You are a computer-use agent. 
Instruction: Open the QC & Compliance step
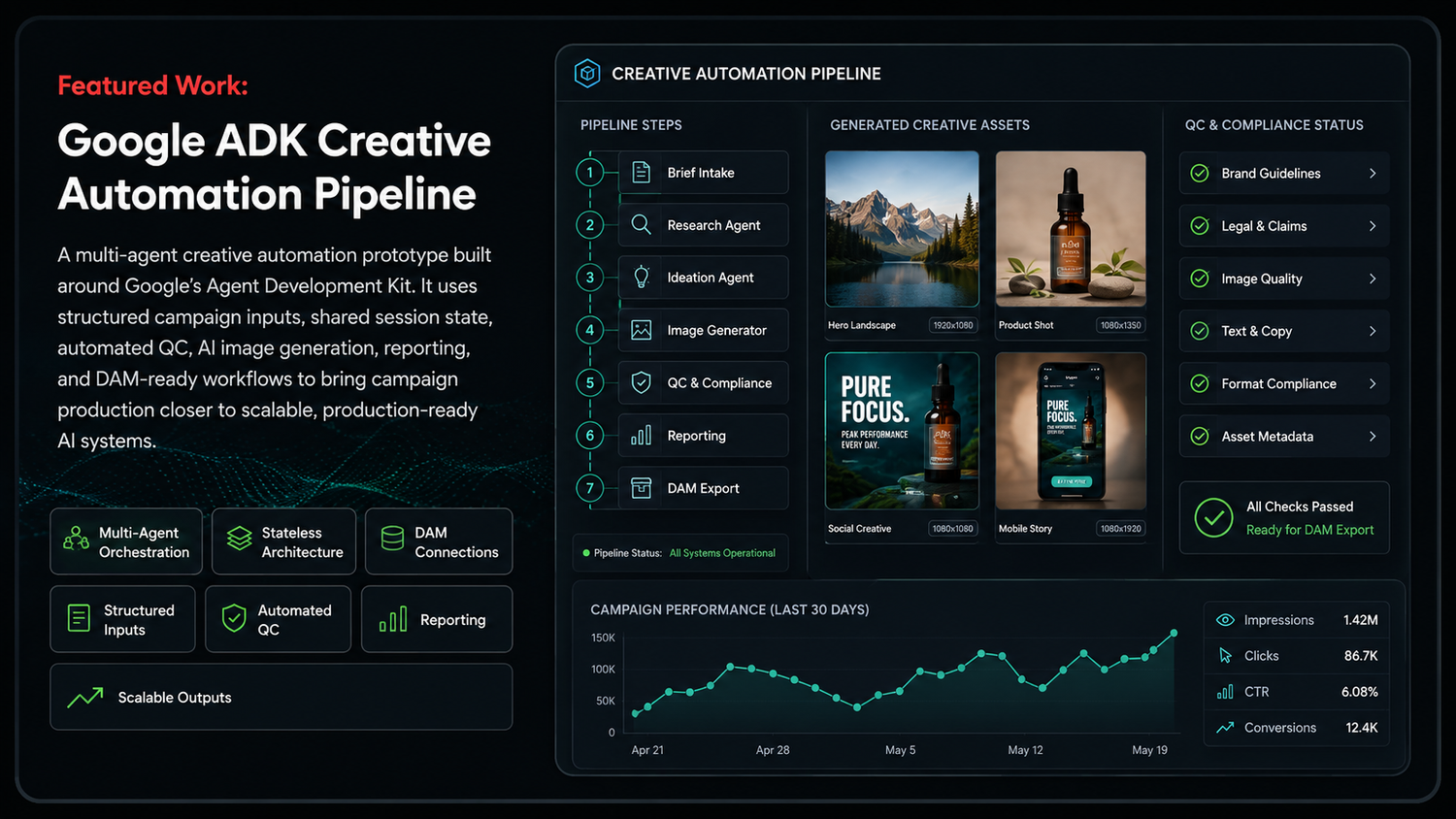pyautogui.click(x=704, y=383)
